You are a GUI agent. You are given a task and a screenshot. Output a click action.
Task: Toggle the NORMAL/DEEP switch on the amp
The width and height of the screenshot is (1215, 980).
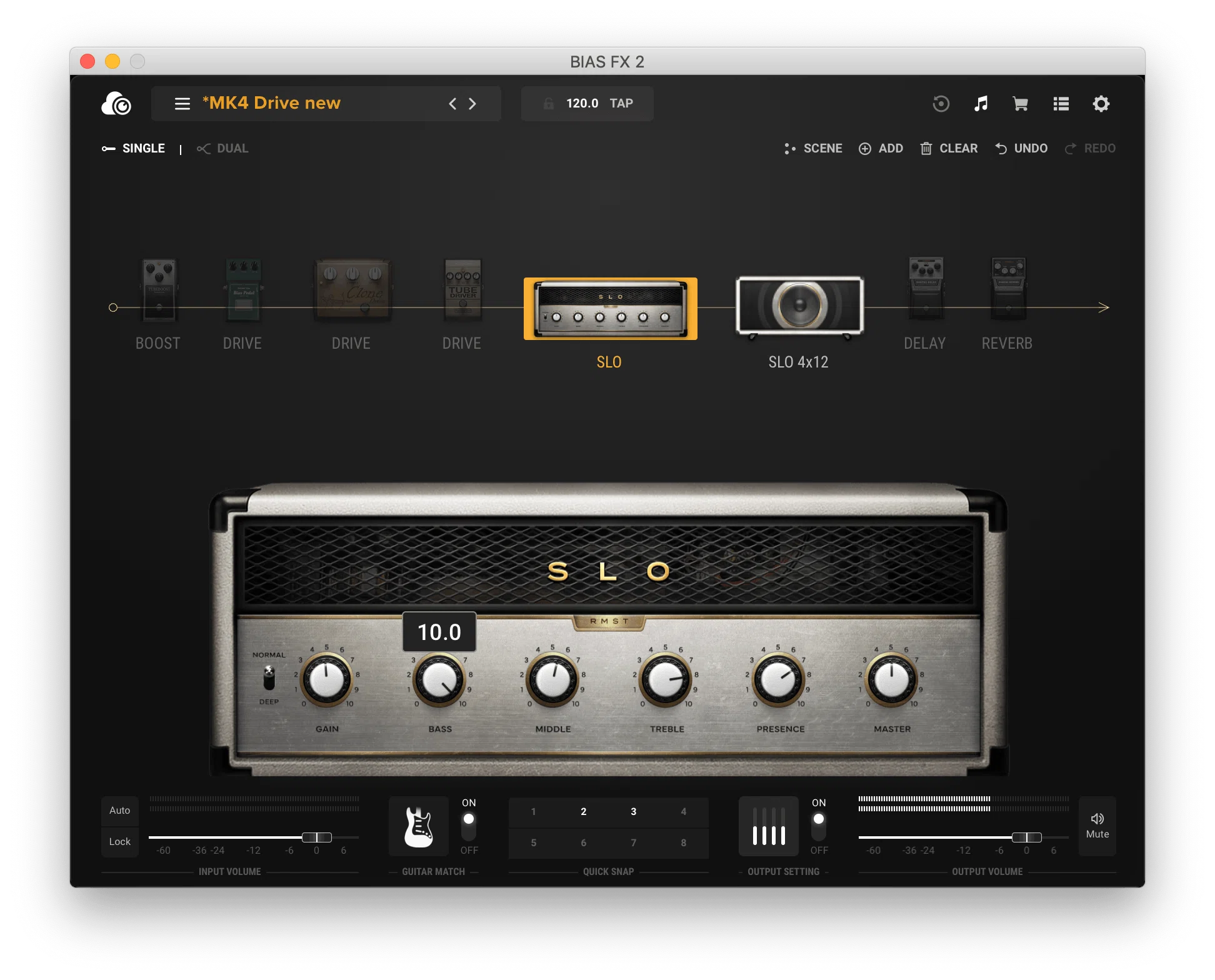[269, 678]
